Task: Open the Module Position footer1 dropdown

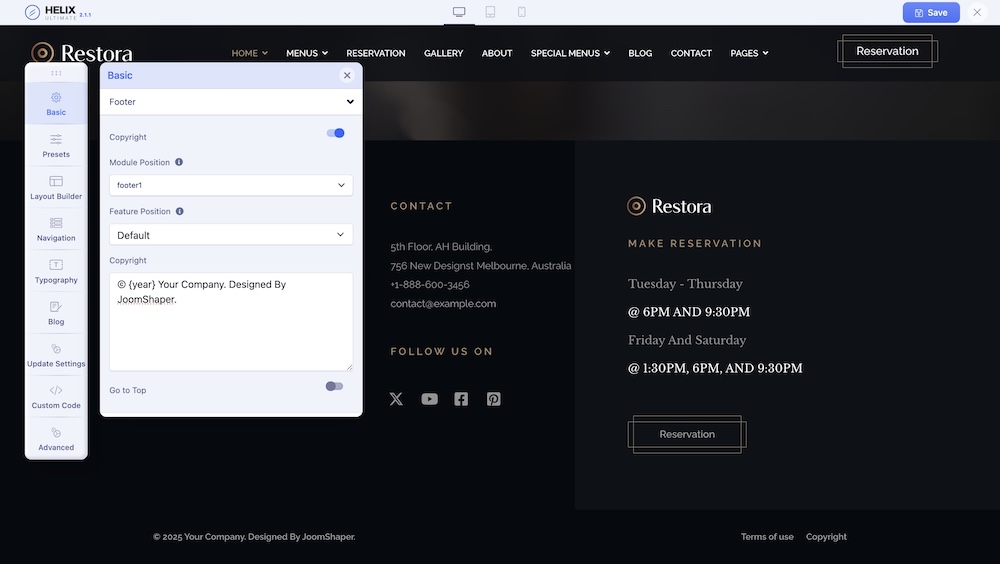Action: pos(231,185)
